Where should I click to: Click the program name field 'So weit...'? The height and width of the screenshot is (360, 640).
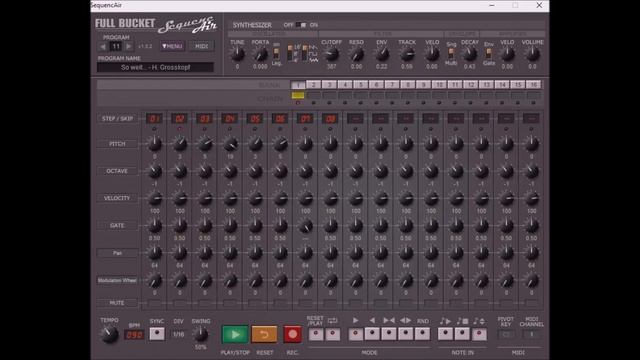click(156, 67)
